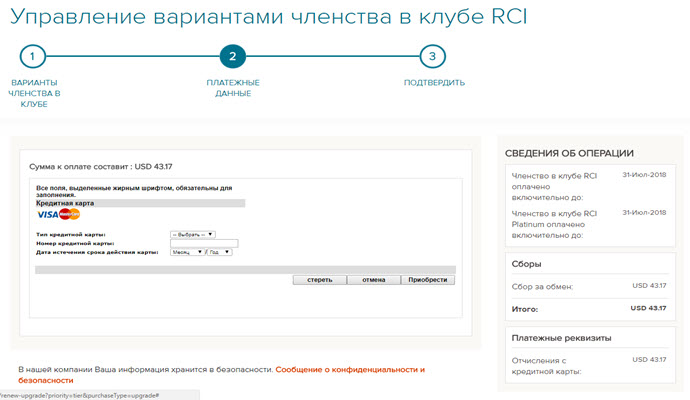This screenshot has height=400, width=690.
Task: Click 'Сумма к оплате составит : USD 43.17'
Action: point(101,167)
